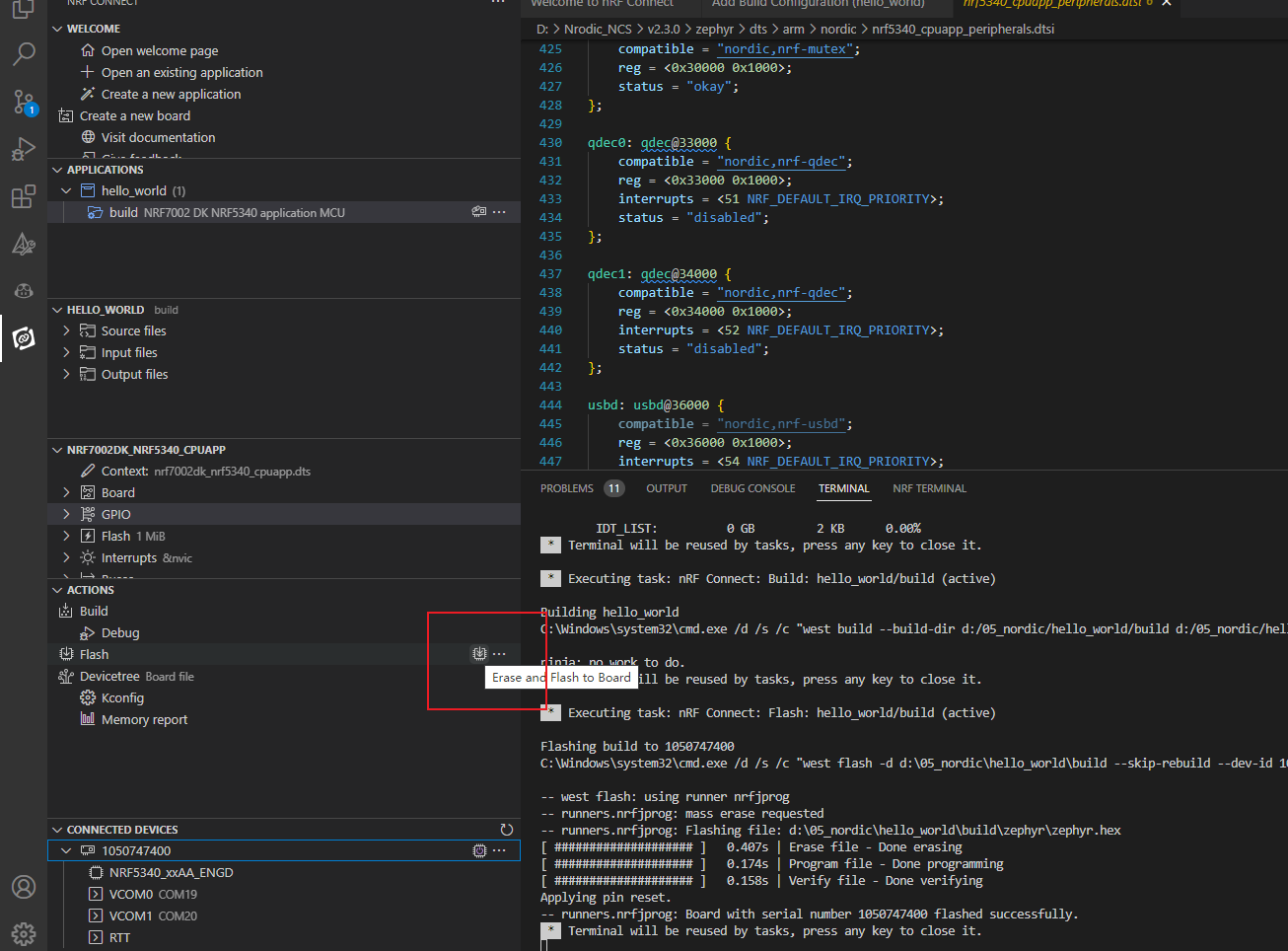Select the RTT entry under connected device
The image size is (1288, 951).
(x=119, y=937)
